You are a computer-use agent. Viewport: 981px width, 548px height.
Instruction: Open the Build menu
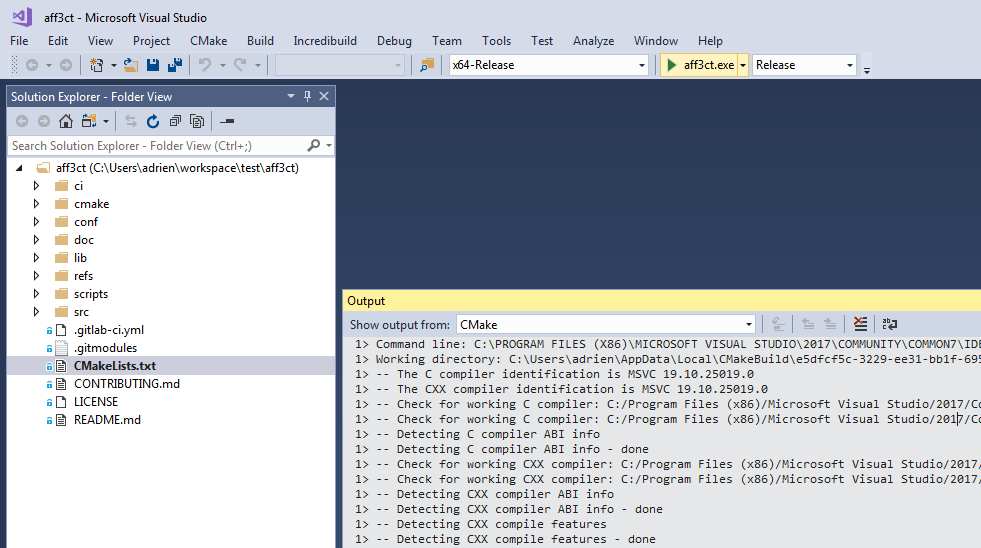[260, 41]
